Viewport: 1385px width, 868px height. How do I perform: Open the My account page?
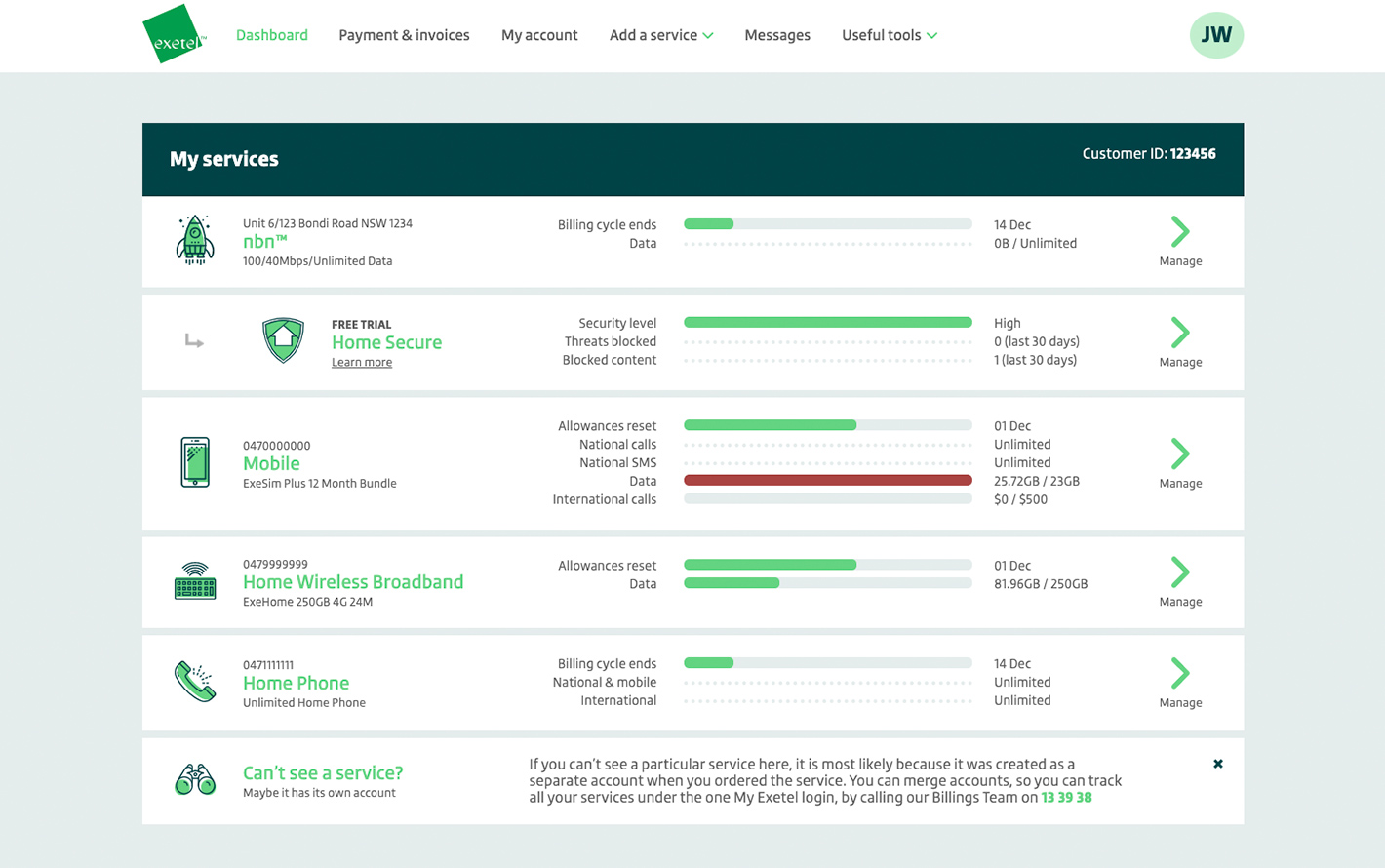point(539,35)
